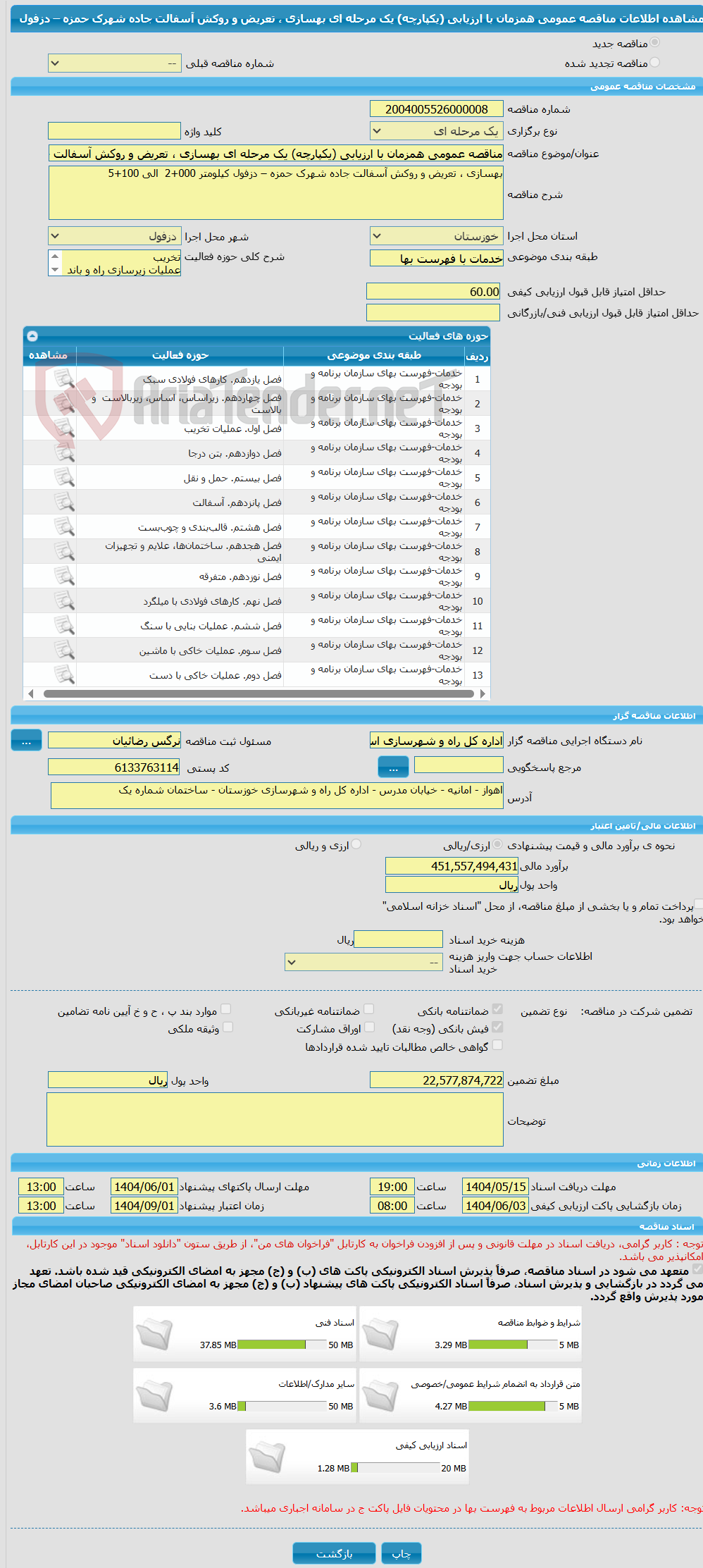Select the مناقصه تجدید شده radio button
The image size is (703, 1568).
655,63
